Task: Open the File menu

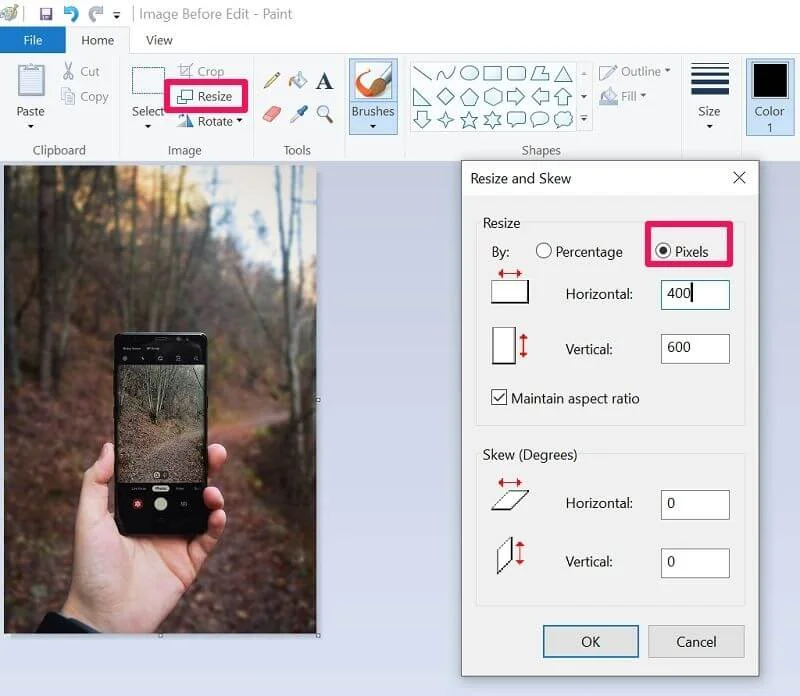Action: pyautogui.click(x=33, y=40)
